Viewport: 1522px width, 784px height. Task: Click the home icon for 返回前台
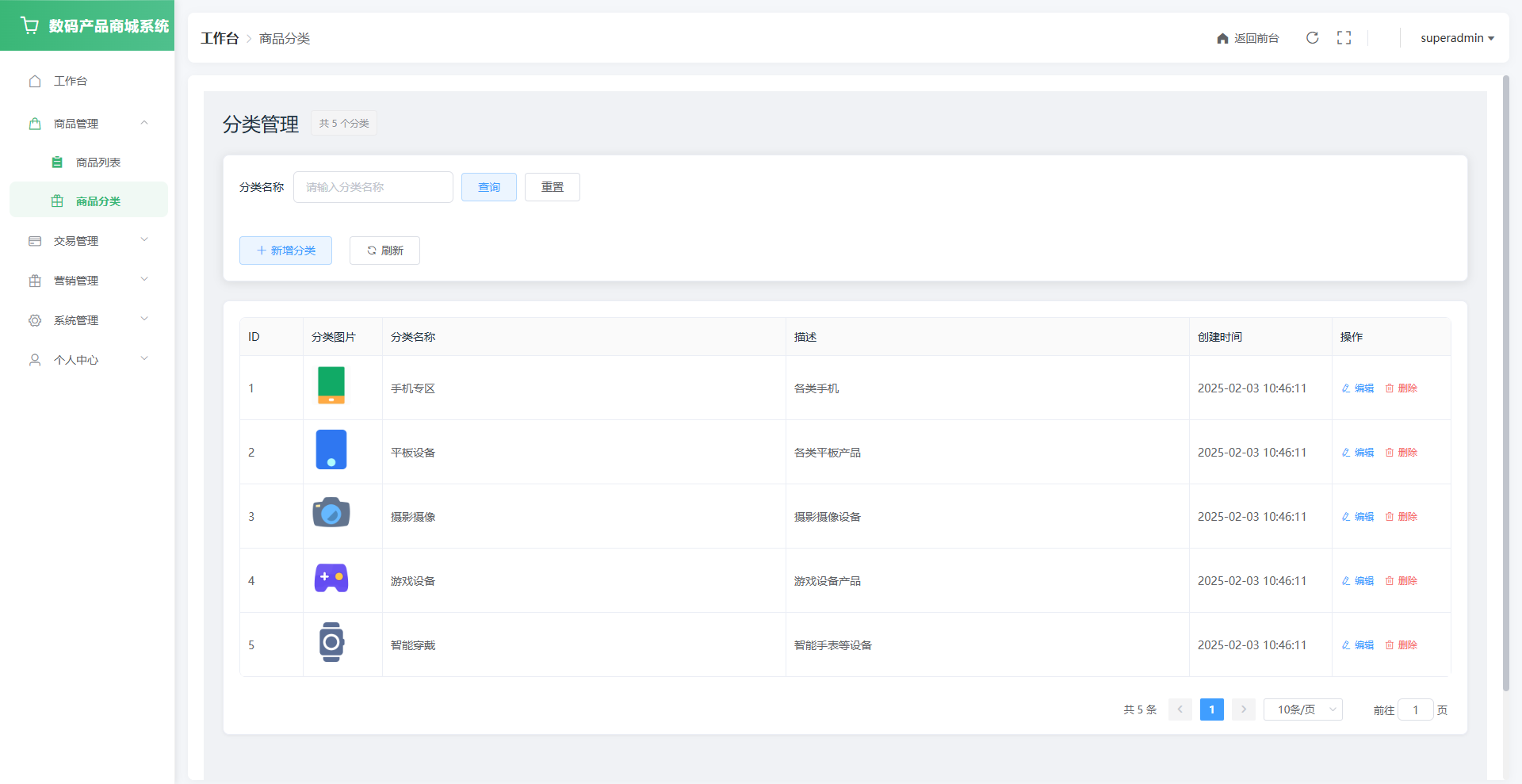tap(1222, 39)
